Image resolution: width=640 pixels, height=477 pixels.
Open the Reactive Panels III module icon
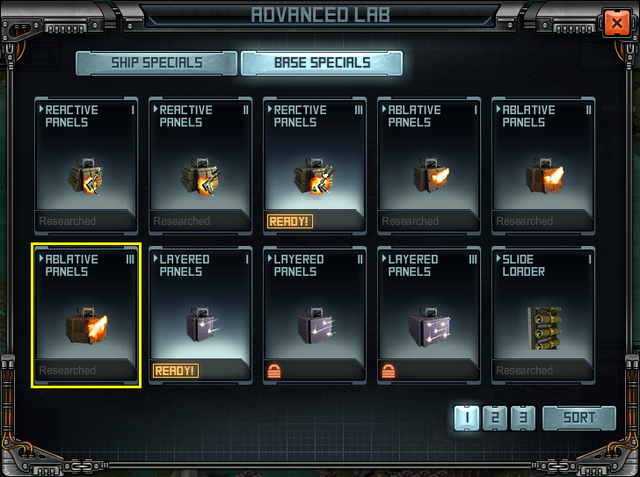(x=314, y=176)
